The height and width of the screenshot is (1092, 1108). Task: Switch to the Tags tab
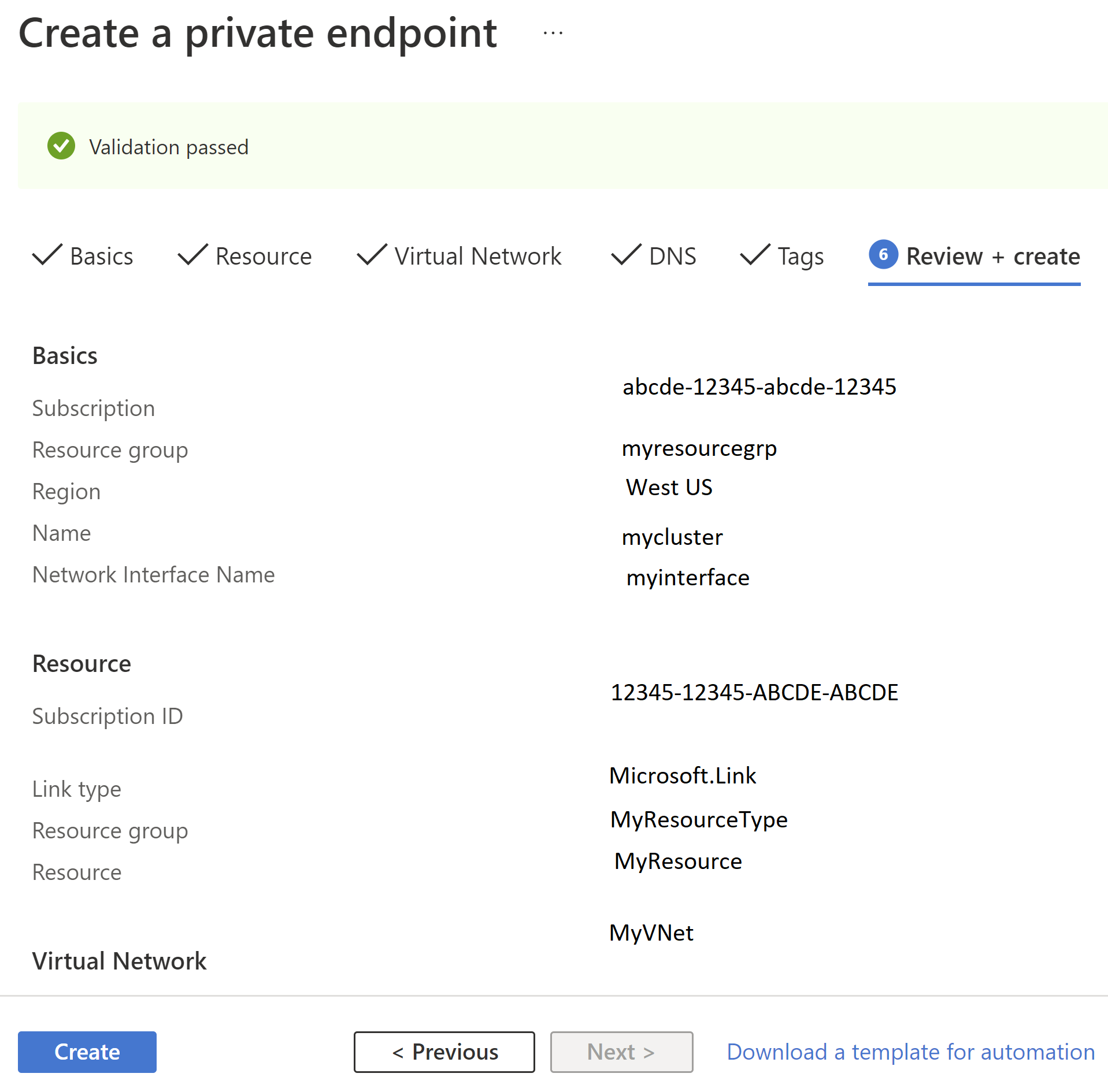coord(801,257)
